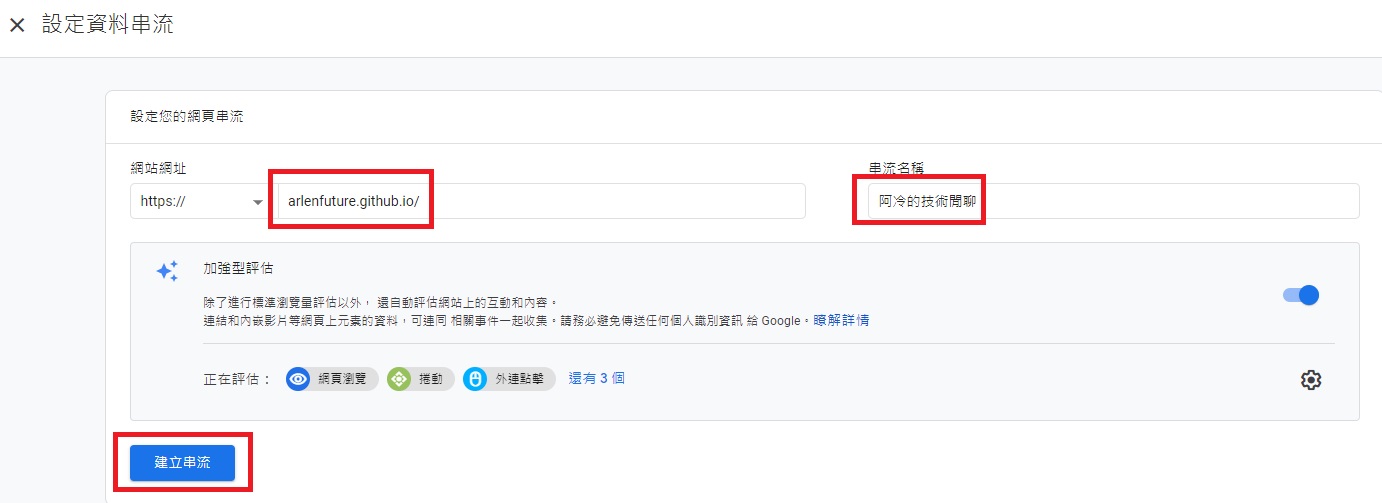Close the 設定資料串流 panel with X
This screenshot has height=503, width=1382.
(17, 25)
